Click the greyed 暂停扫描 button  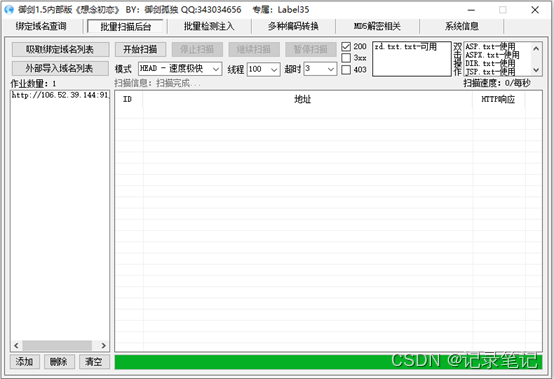click(311, 49)
